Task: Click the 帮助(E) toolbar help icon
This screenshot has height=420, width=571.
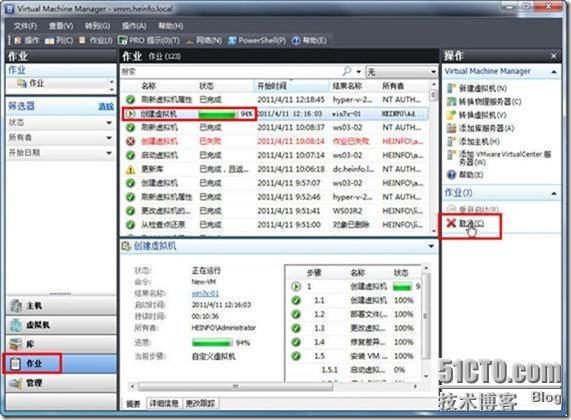Action: (x=309, y=40)
